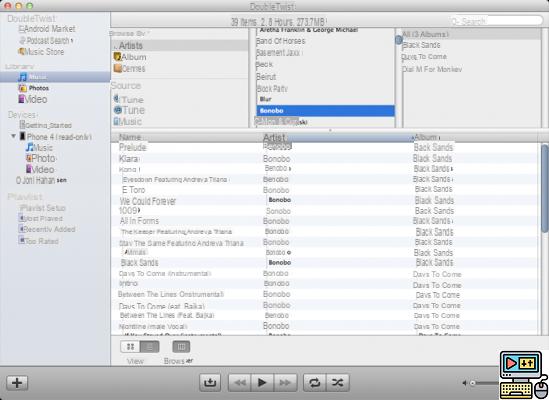Select Photos under Library
This screenshot has width=549, height=400.
click(x=34, y=88)
